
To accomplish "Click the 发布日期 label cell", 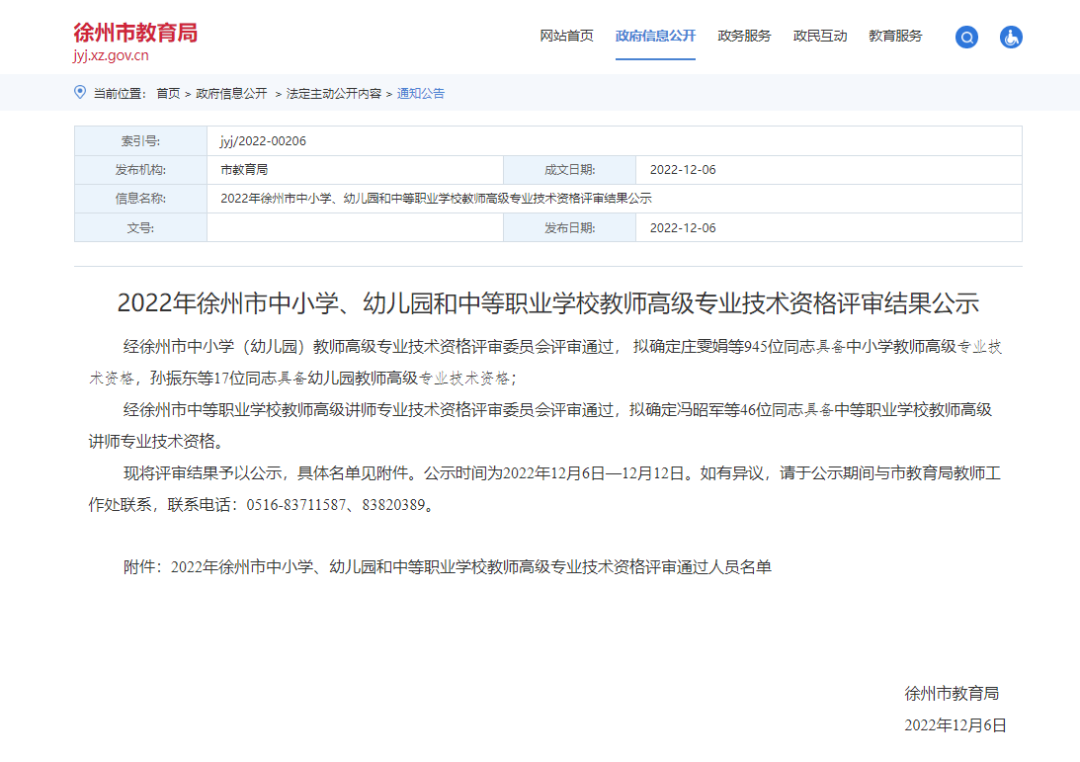I will 570,227.
